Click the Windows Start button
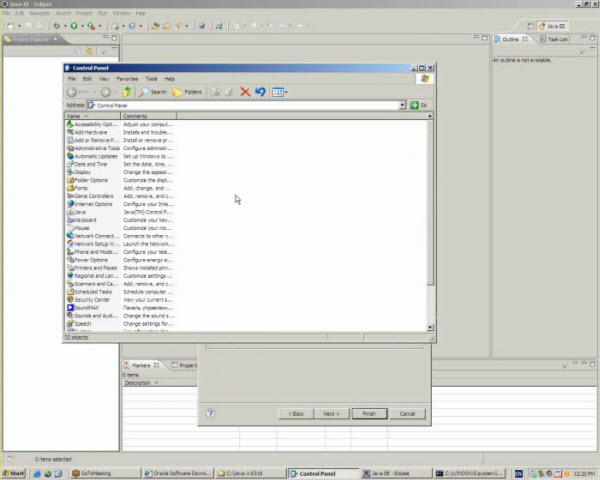Screen dimensions: 600x480 (x=14, y=472)
